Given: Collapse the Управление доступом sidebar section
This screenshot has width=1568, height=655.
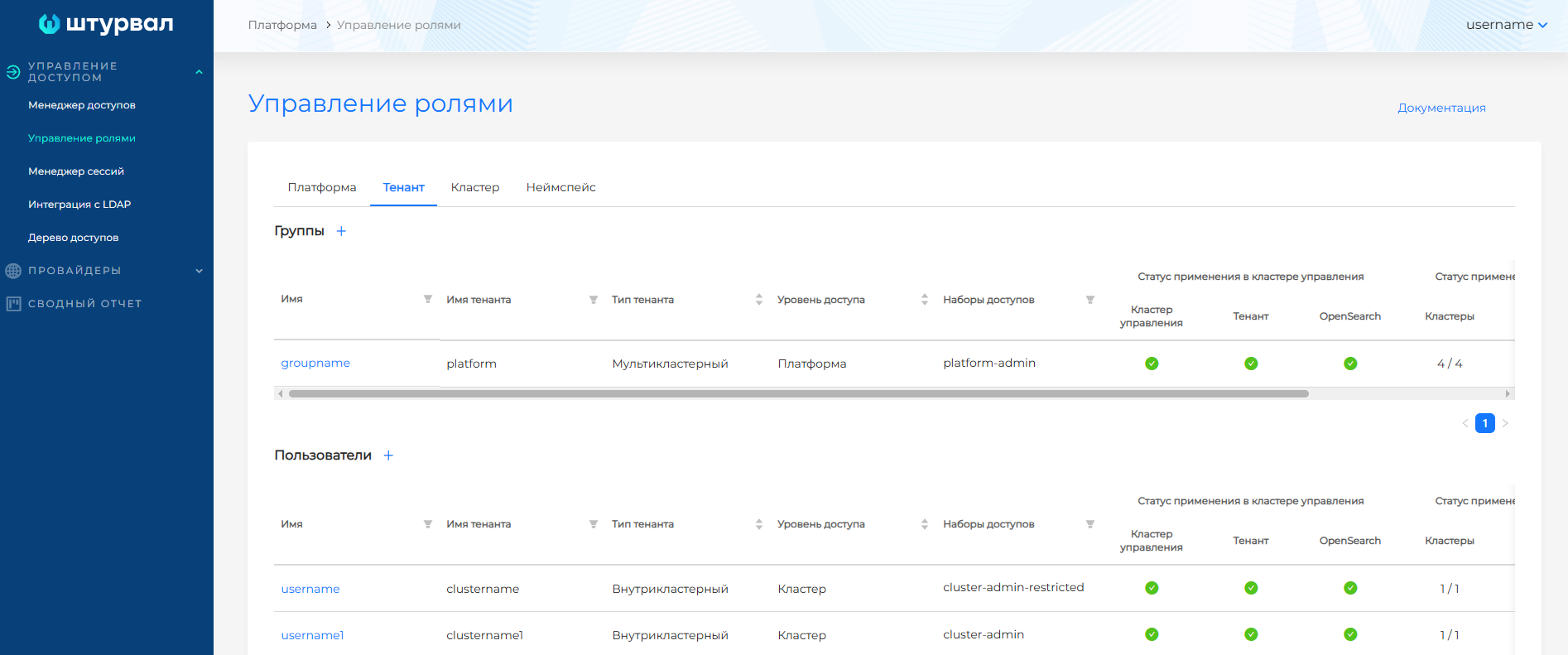Looking at the screenshot, I should click(x=199, y=72).
